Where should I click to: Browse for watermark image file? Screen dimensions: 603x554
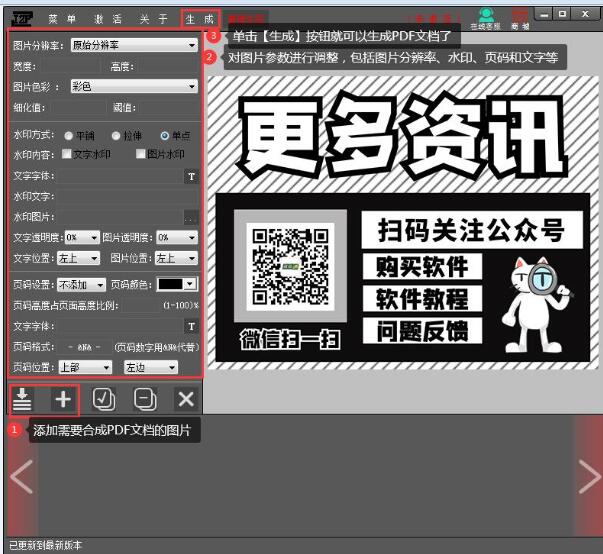[191, 218]
